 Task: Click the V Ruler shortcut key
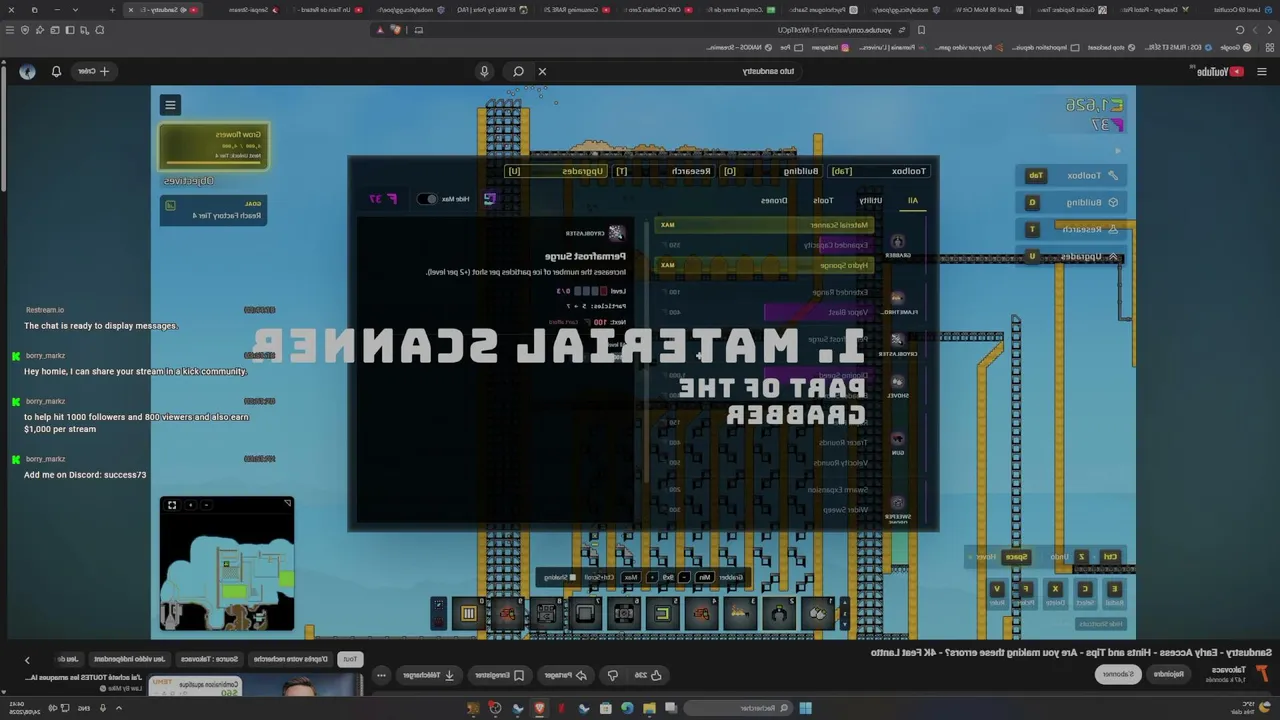(996, 589)
